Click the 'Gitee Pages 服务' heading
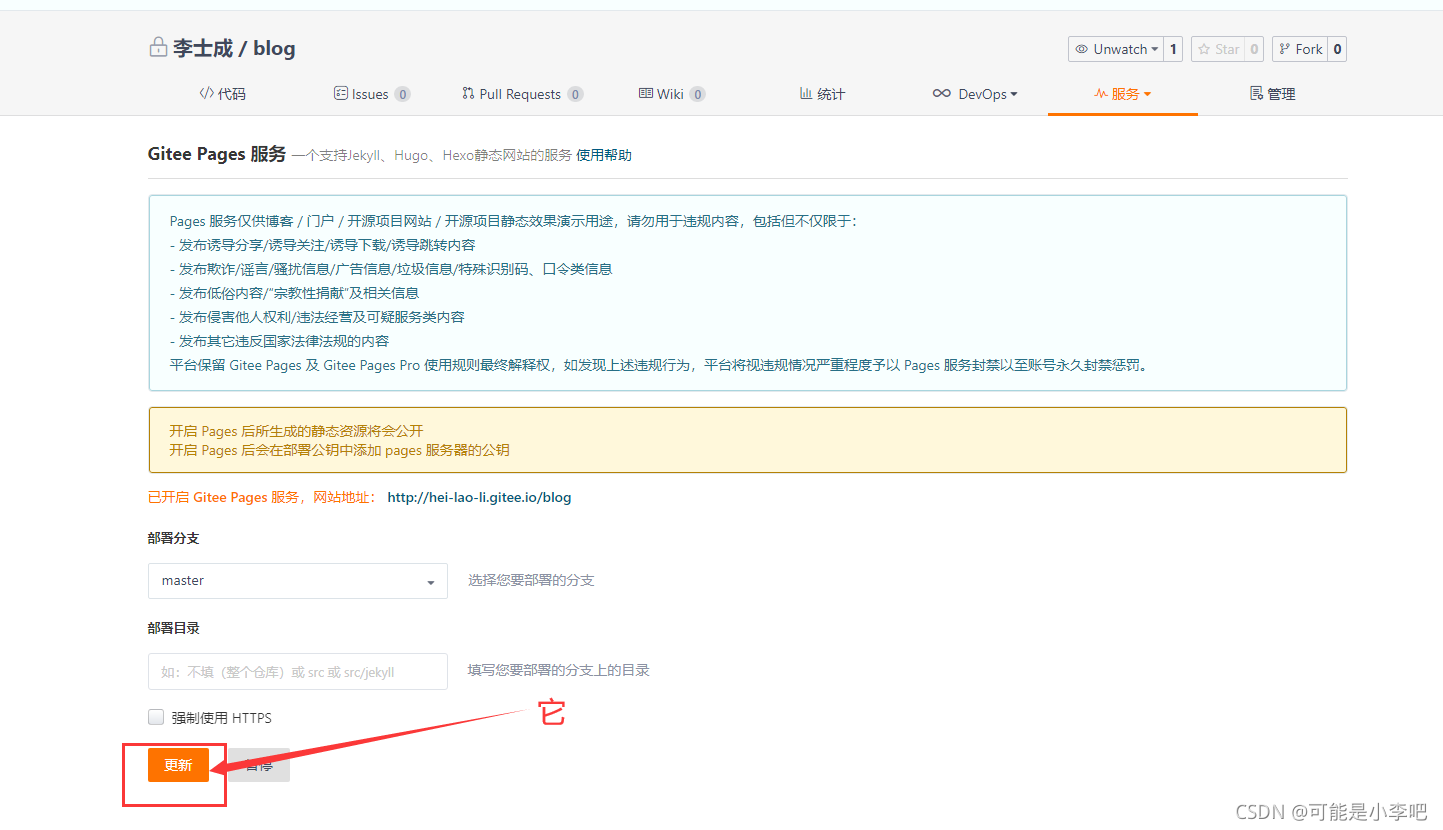Viewport: 1443px width, 830px height. click(x=217, y=154)
